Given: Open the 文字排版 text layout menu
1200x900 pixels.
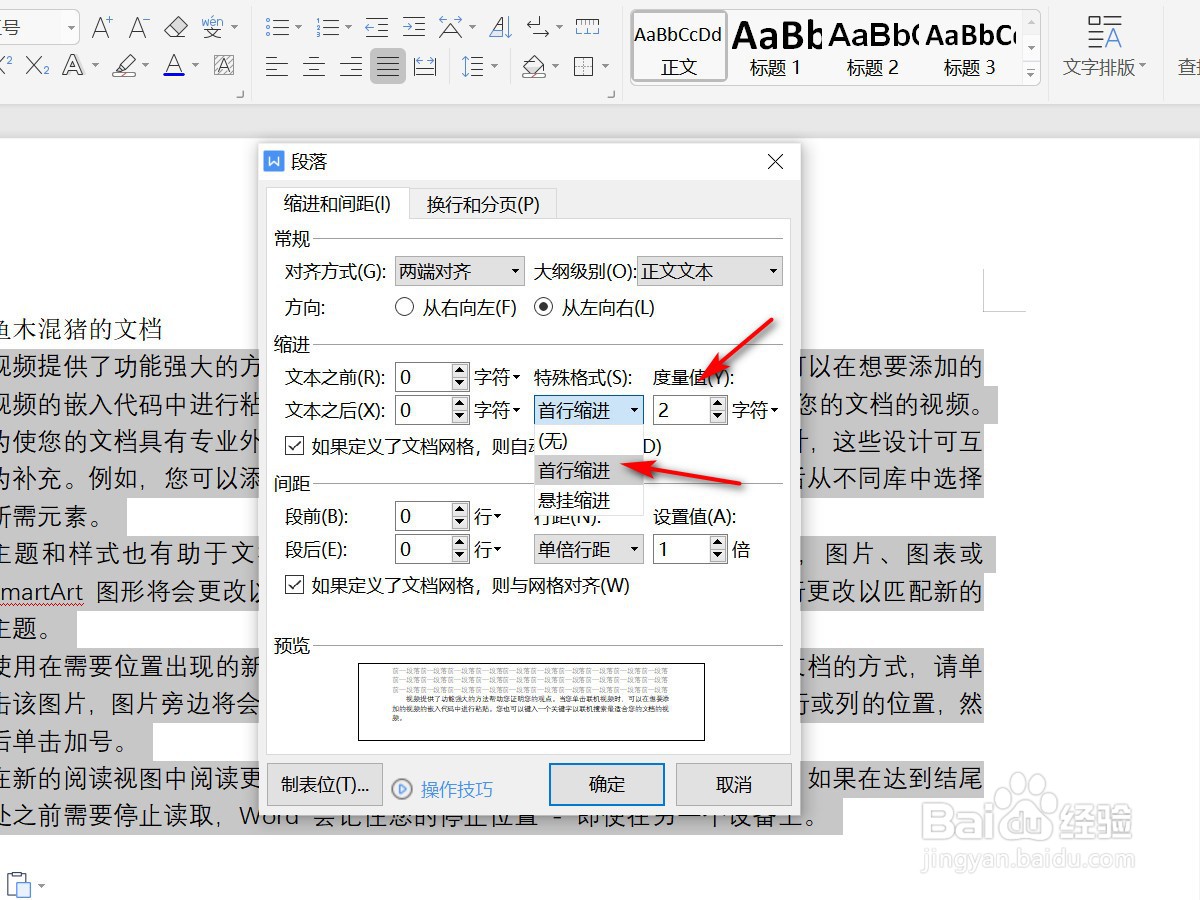Looking at the screenshot, I should tap(1104, 47).
